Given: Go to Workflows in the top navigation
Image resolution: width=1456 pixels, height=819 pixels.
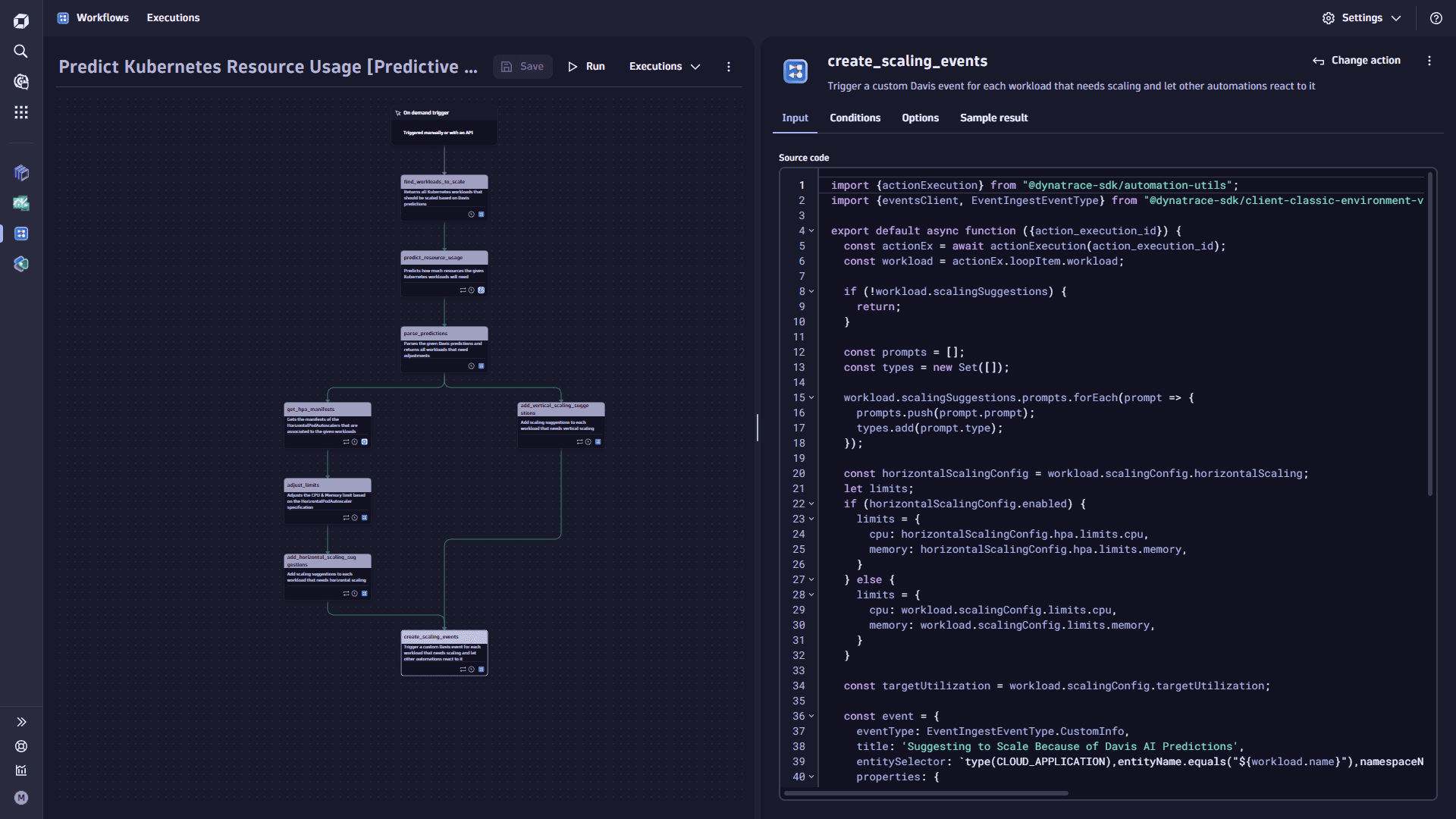Looking at the screenshot, I should coord(93,18).
